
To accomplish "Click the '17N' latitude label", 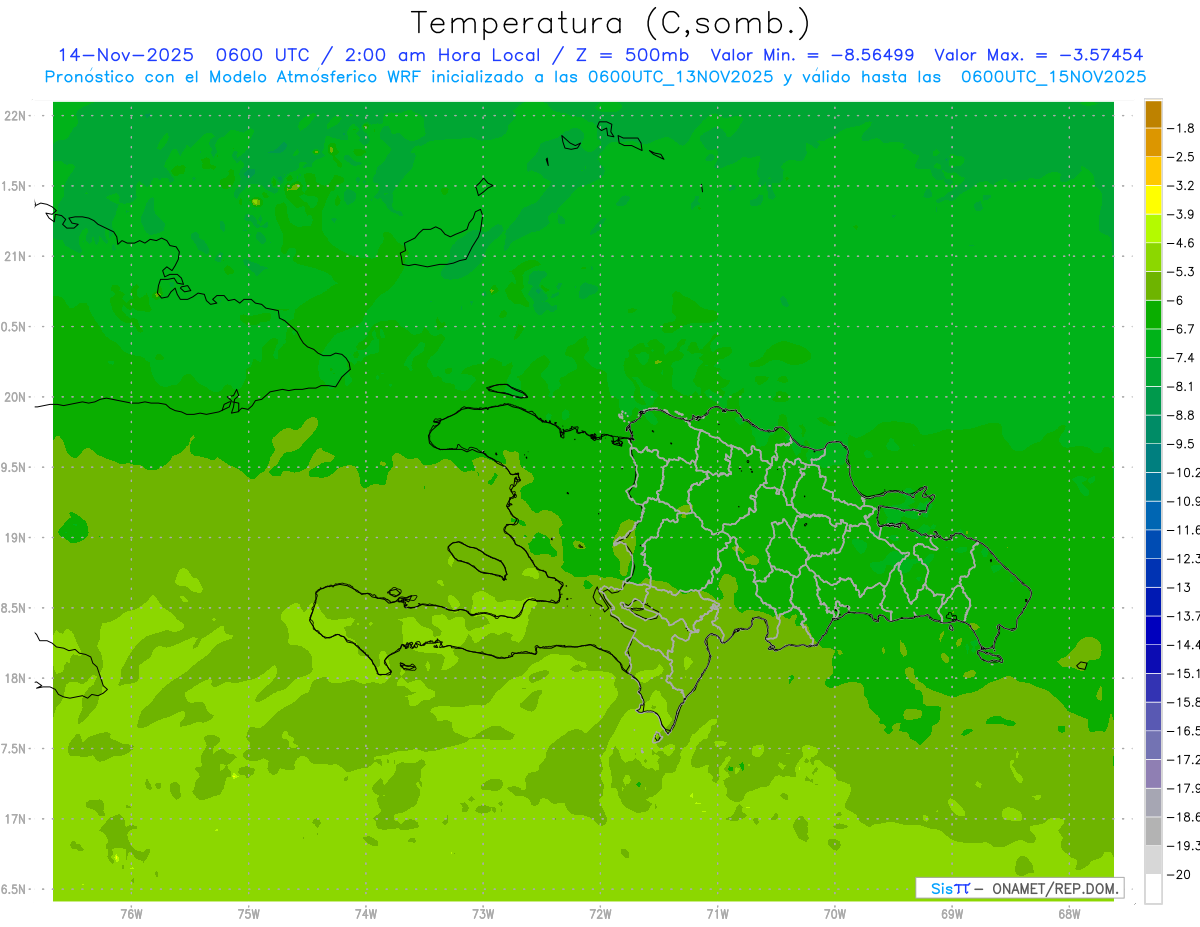I will coord(15,819).
